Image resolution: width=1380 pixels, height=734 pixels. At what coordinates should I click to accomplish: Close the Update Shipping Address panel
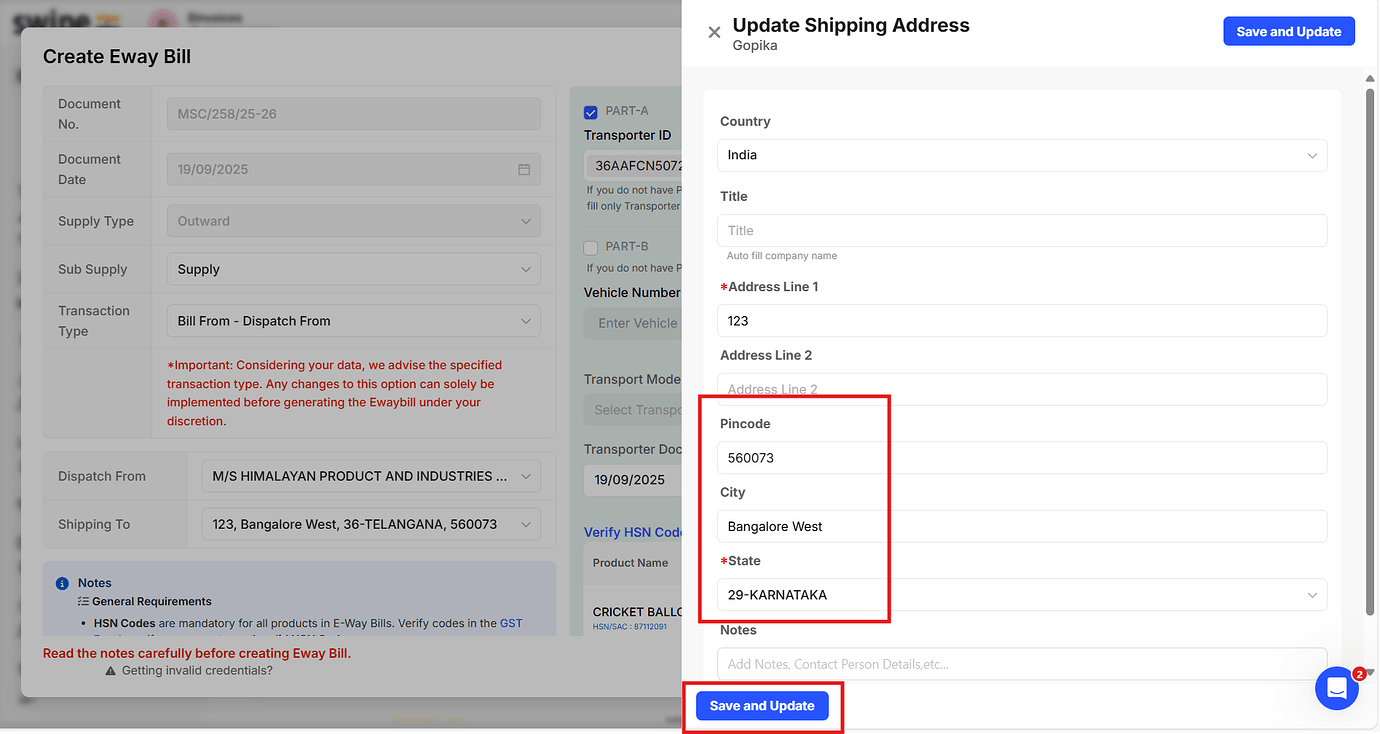point(714,32)
